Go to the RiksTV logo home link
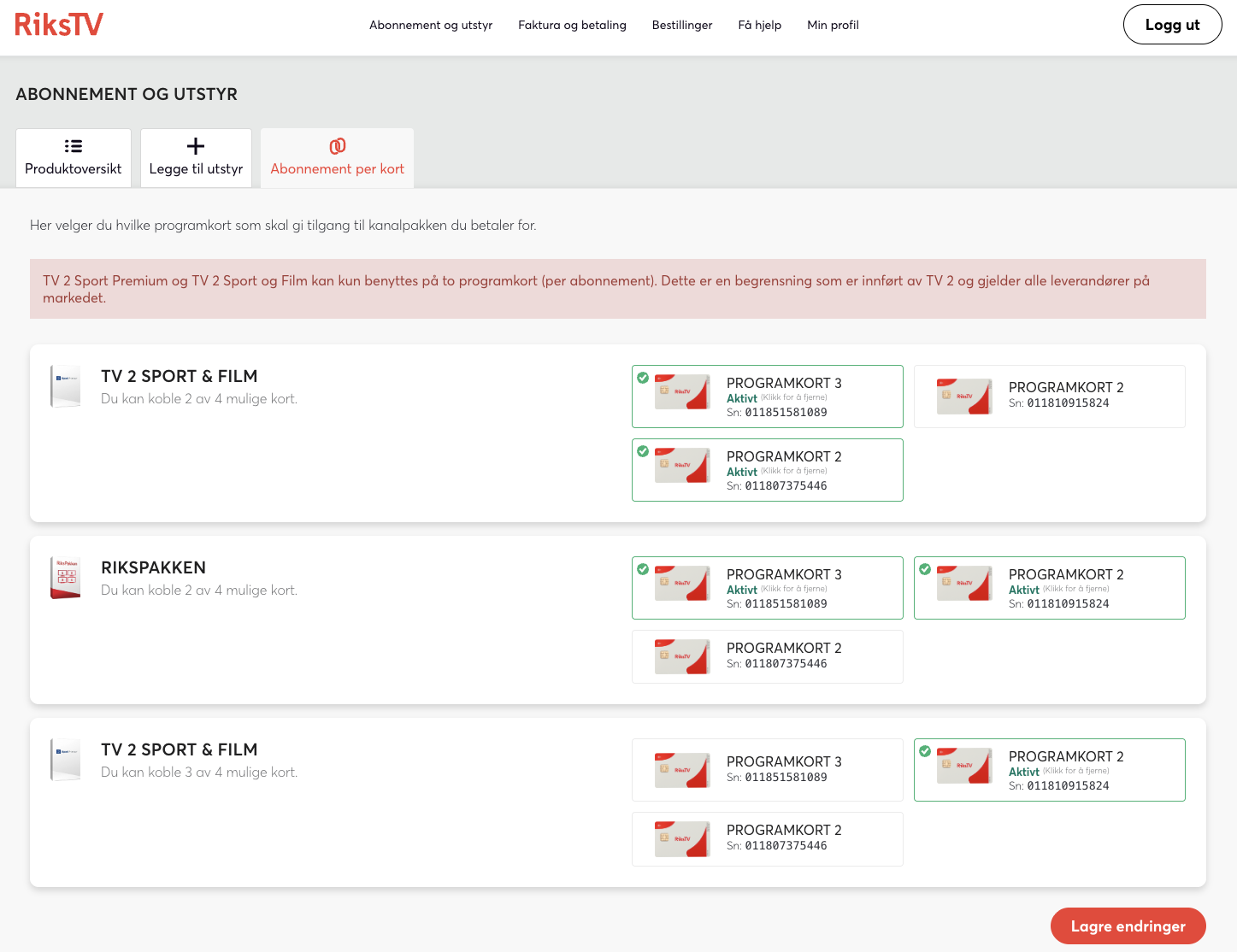This screenshot has height=952, width=1237. coord(59,25)
